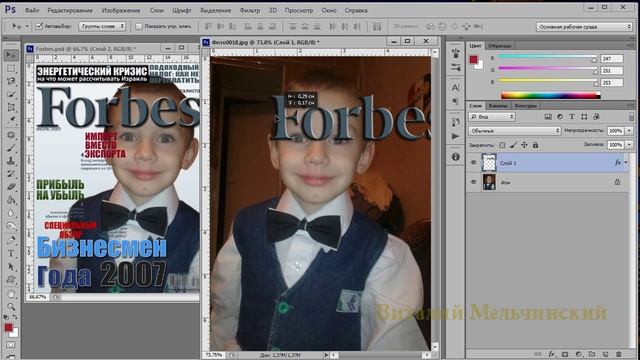Select the Healing Brush tool
Viewport: 640px width, 360px height.
tap(11, 135)
